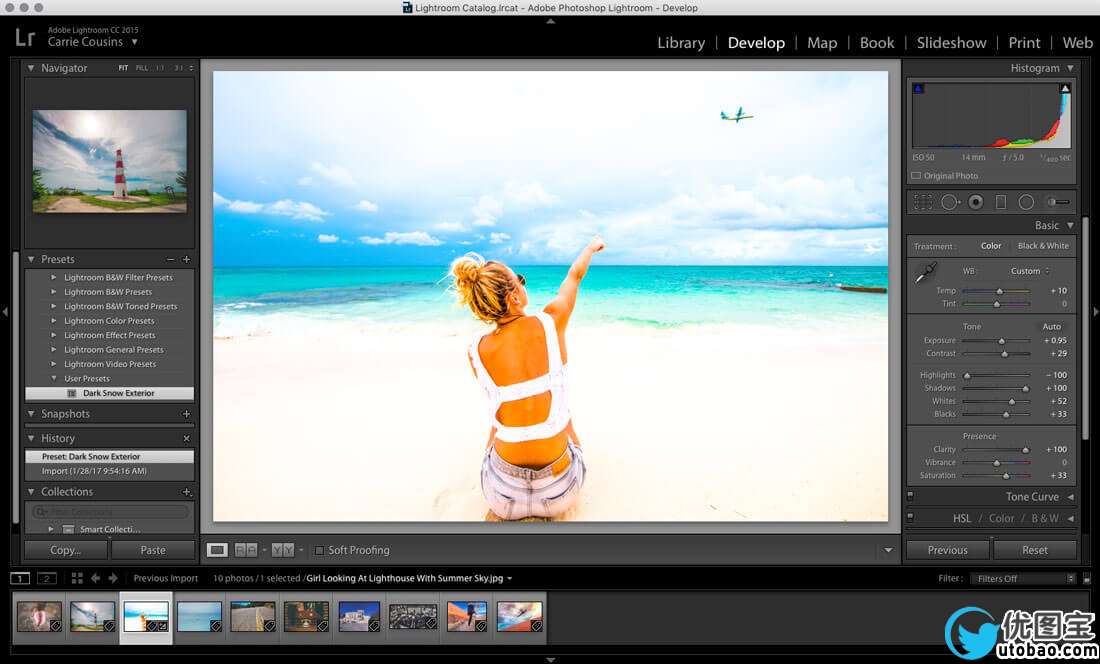The image size is (1100, 664).
Task: Collapse the User Presets folder
Action: (53, 379)
